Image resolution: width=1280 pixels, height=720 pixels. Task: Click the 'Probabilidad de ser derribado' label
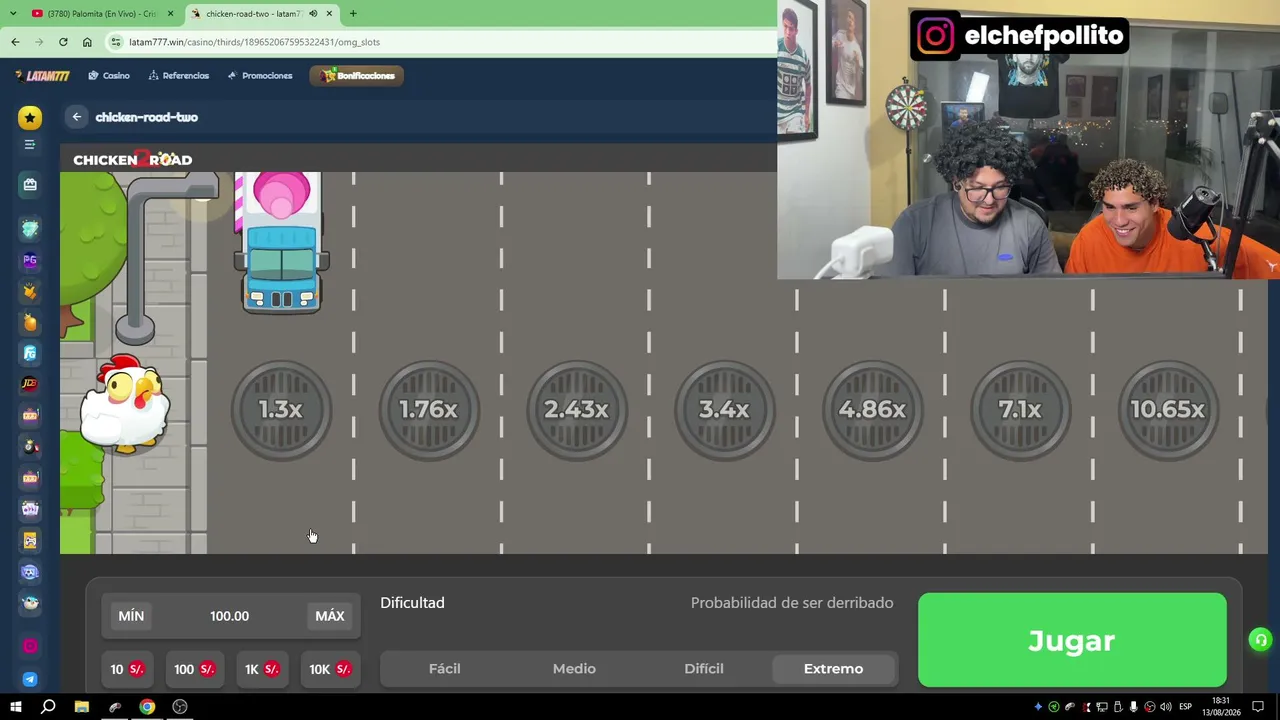[x=792, y=603]
